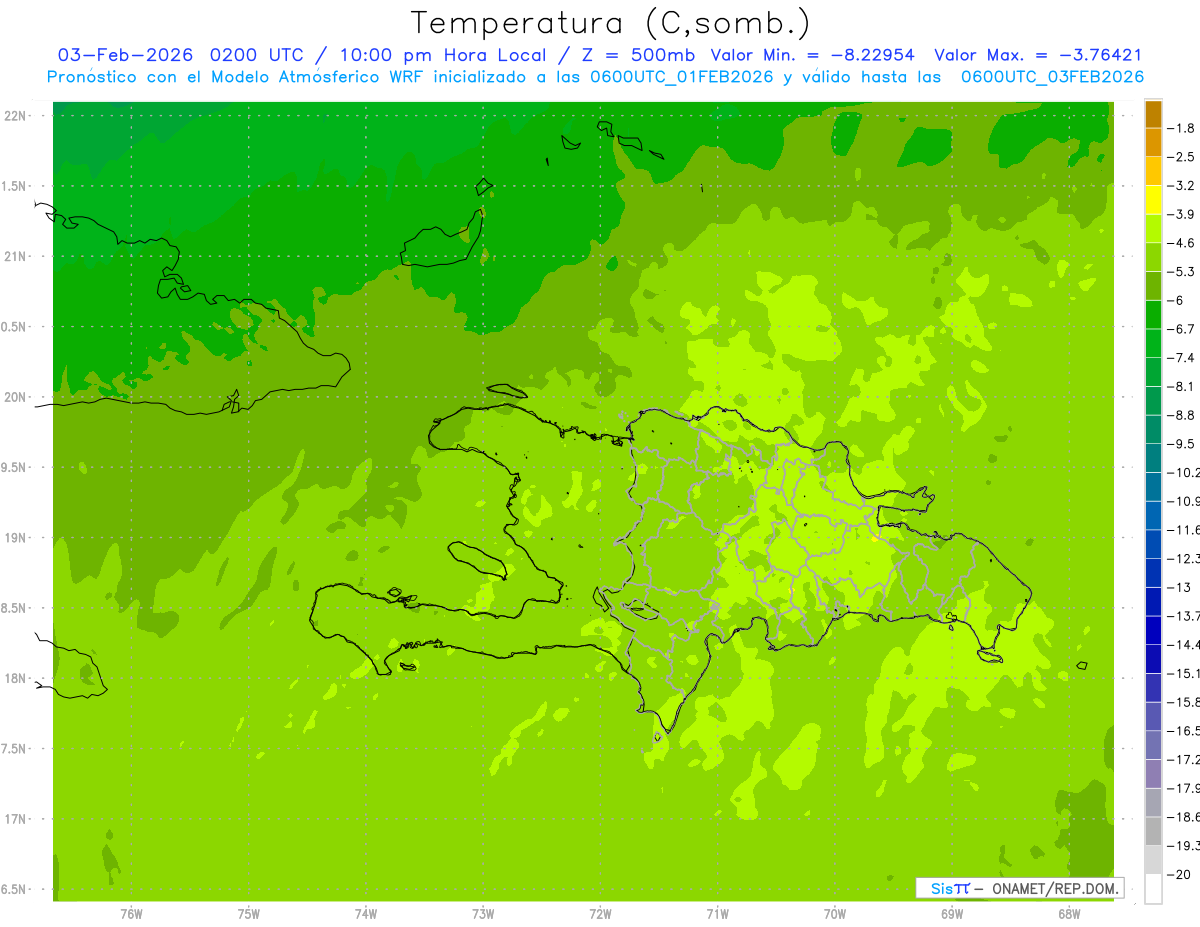Click the 20N latitude axis label
The width and height of the screenshot is (1200, 927).
[15, 397]
